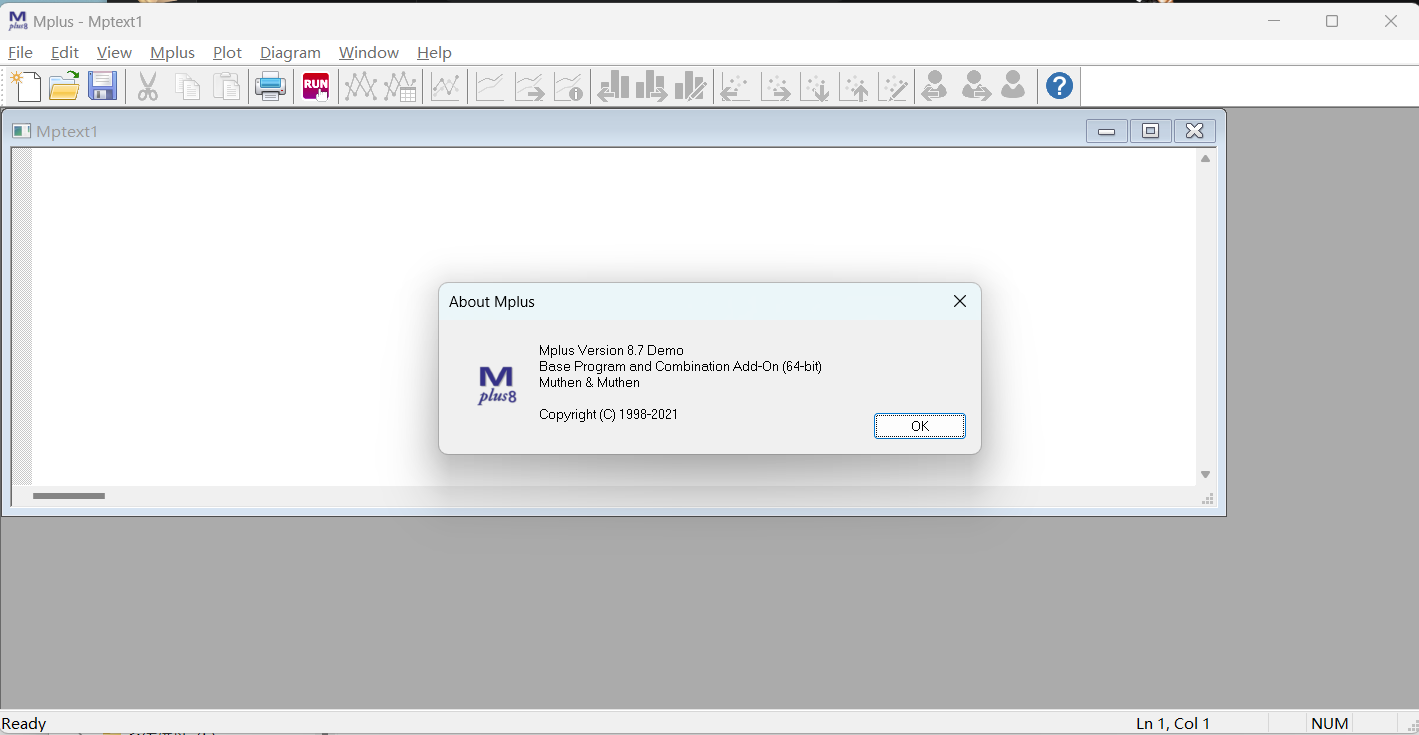
Task: Click the editor's vertical scrollbar up arrow
Action: tap(1205, 159)
